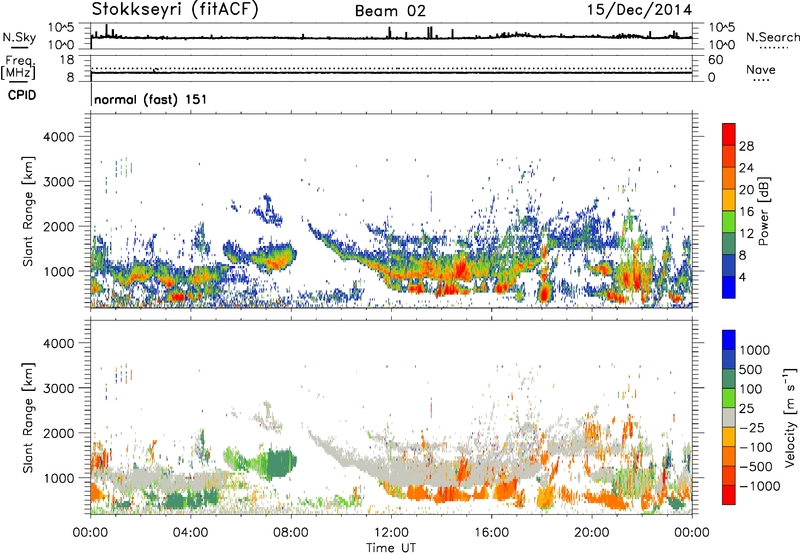Pick the light green segment of Power color bar
The height and width of the screenshot is (554, 800).
(729, 221)
